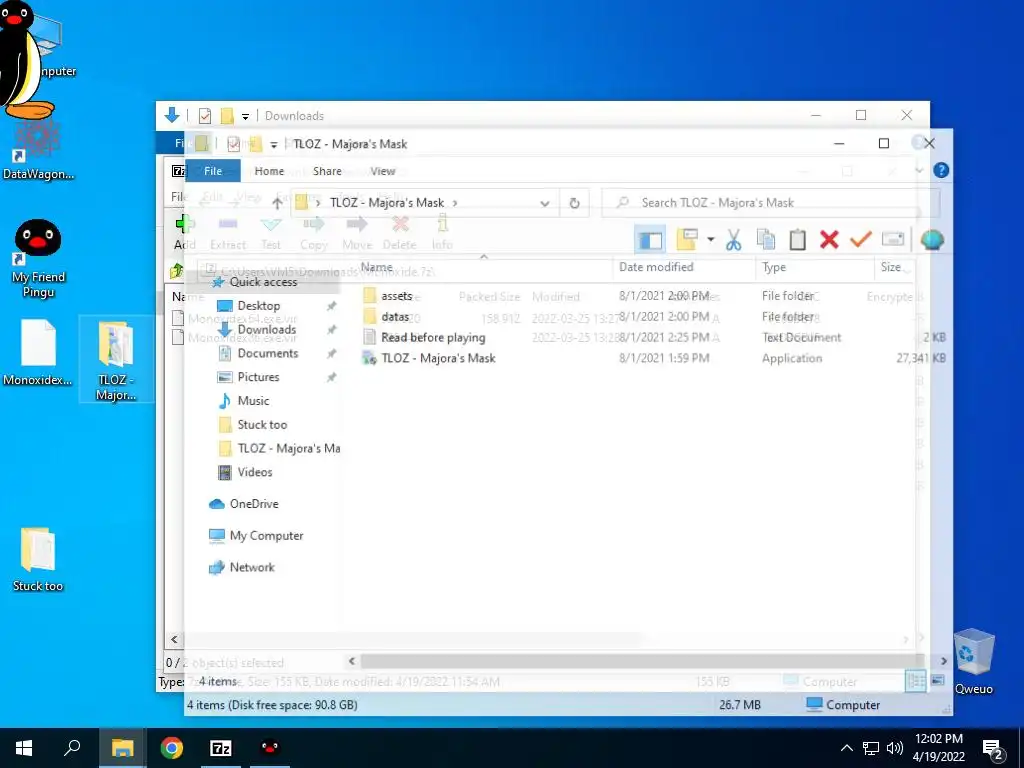
Task: Click the volume speaker tray icon
Action: click(x=895, y=748)
